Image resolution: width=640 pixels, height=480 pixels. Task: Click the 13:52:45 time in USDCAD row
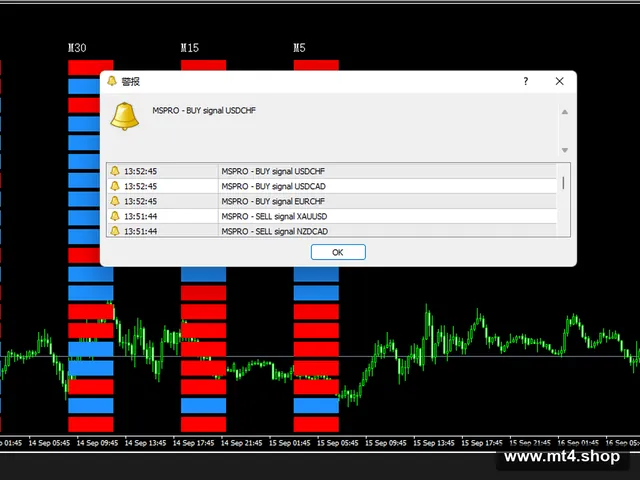(140, 187)
